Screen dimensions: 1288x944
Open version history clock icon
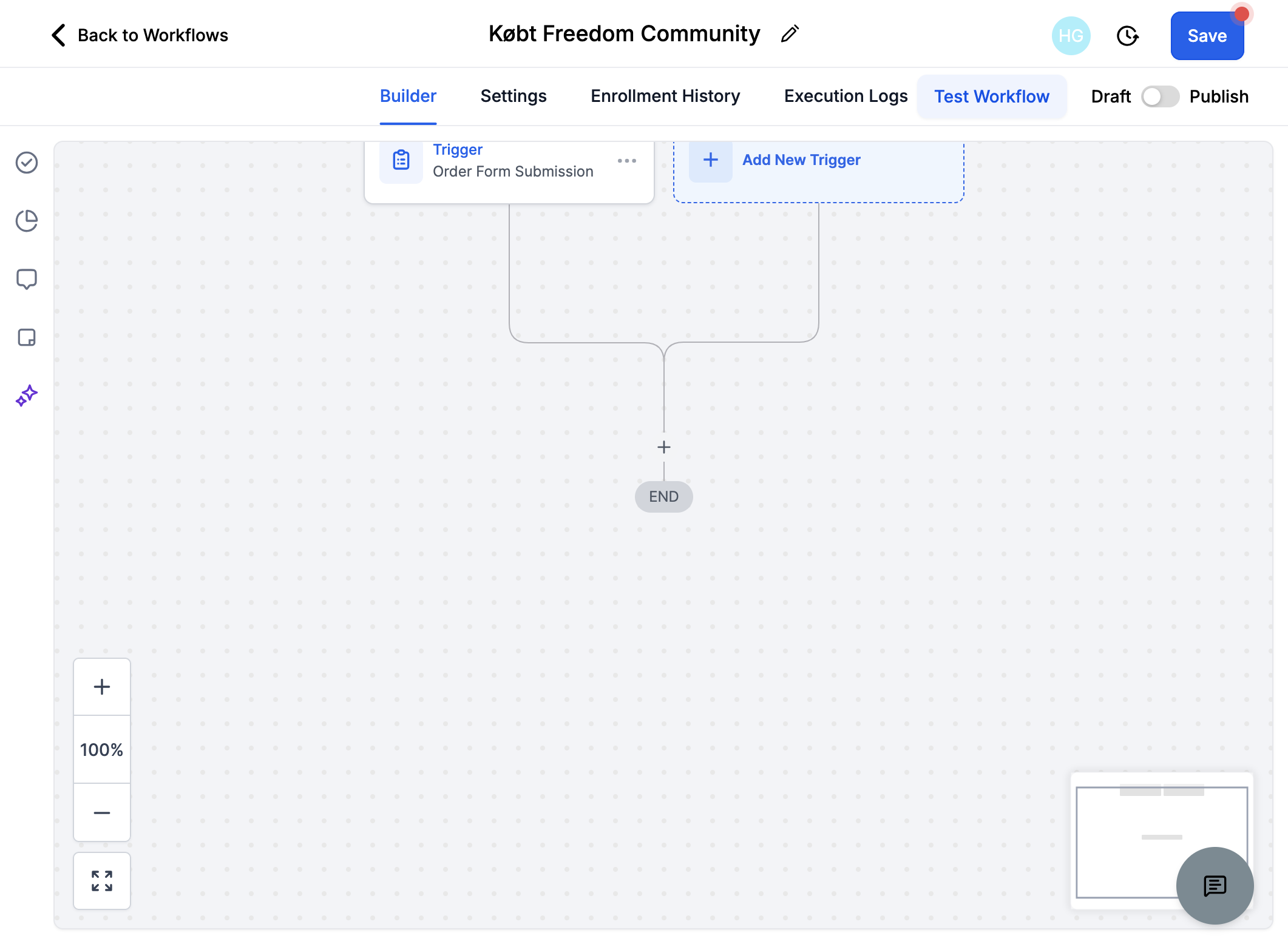1127,36
